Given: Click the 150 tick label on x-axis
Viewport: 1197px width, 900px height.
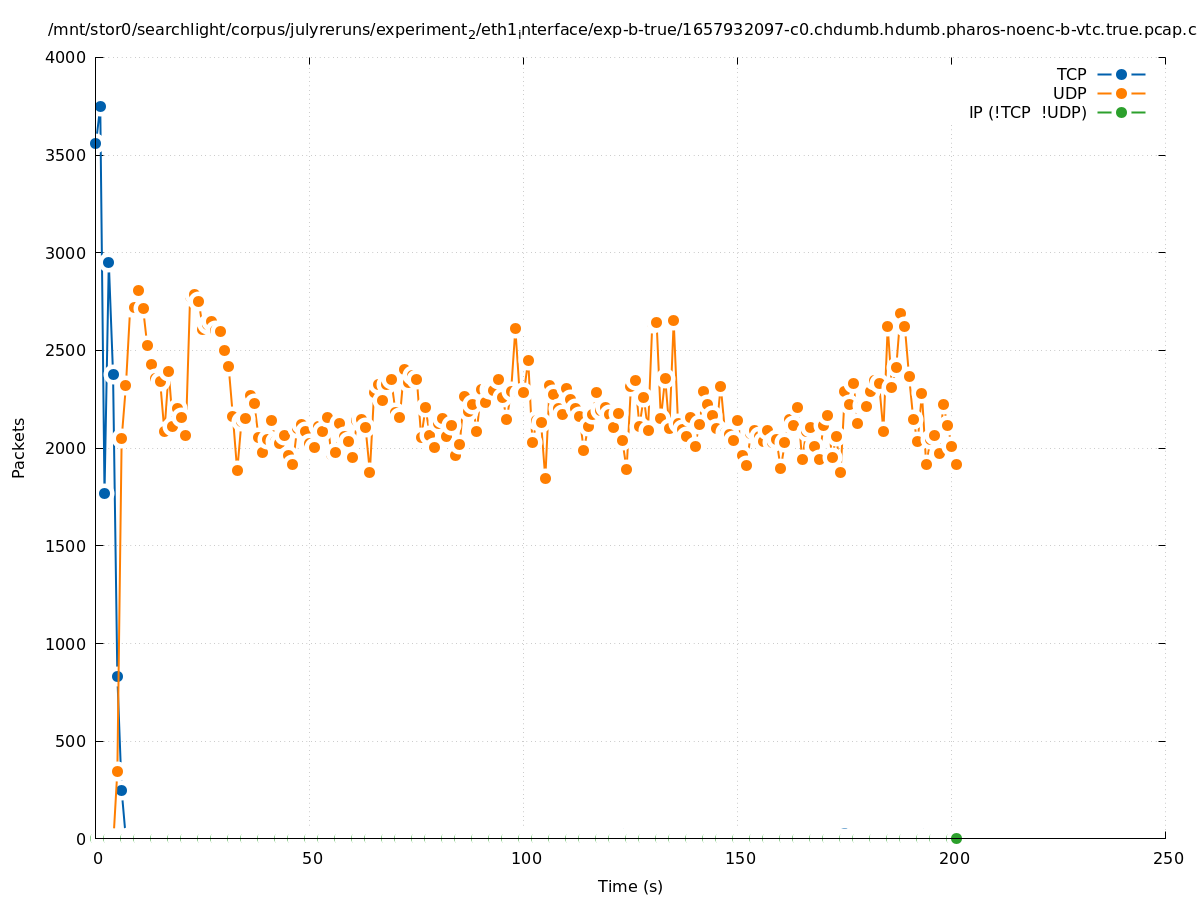Looking at the screenshot, I should pos(739,858).
